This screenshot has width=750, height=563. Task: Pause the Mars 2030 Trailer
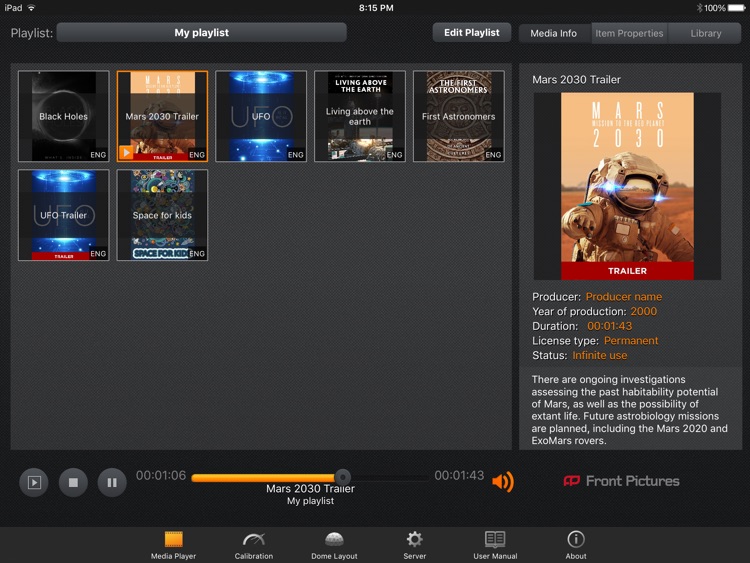click(x=112, y=482)
